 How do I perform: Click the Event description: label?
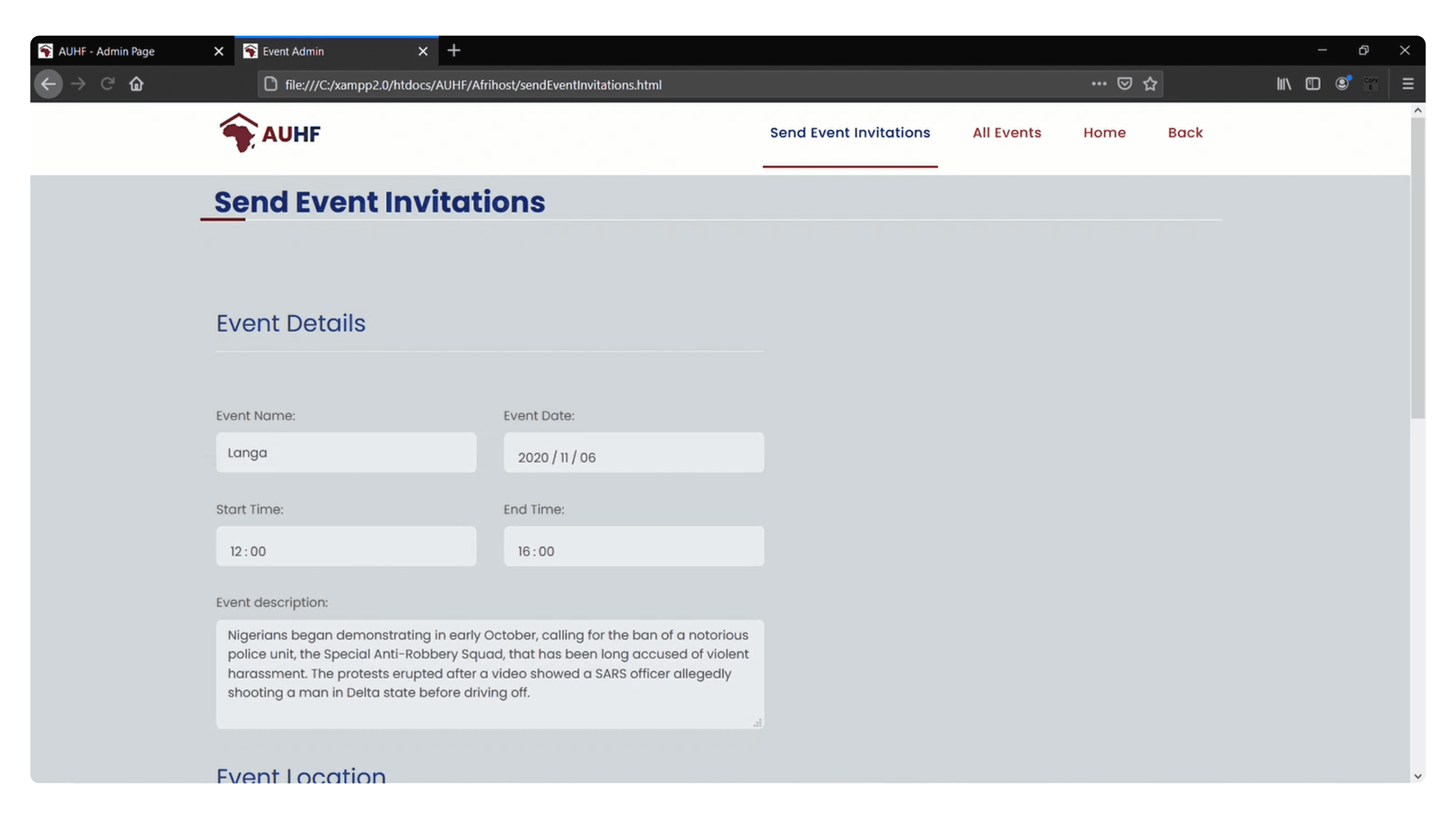(x=272, y=602)
